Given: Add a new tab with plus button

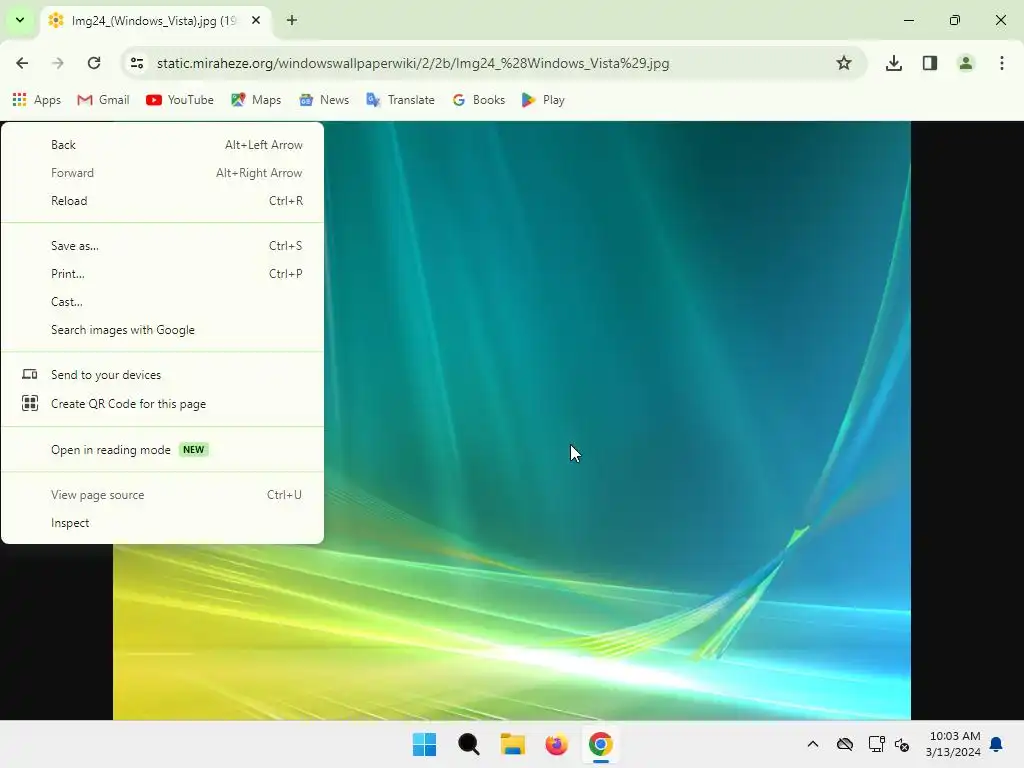Looking at the screenshot, I should [x=292, y=20].
